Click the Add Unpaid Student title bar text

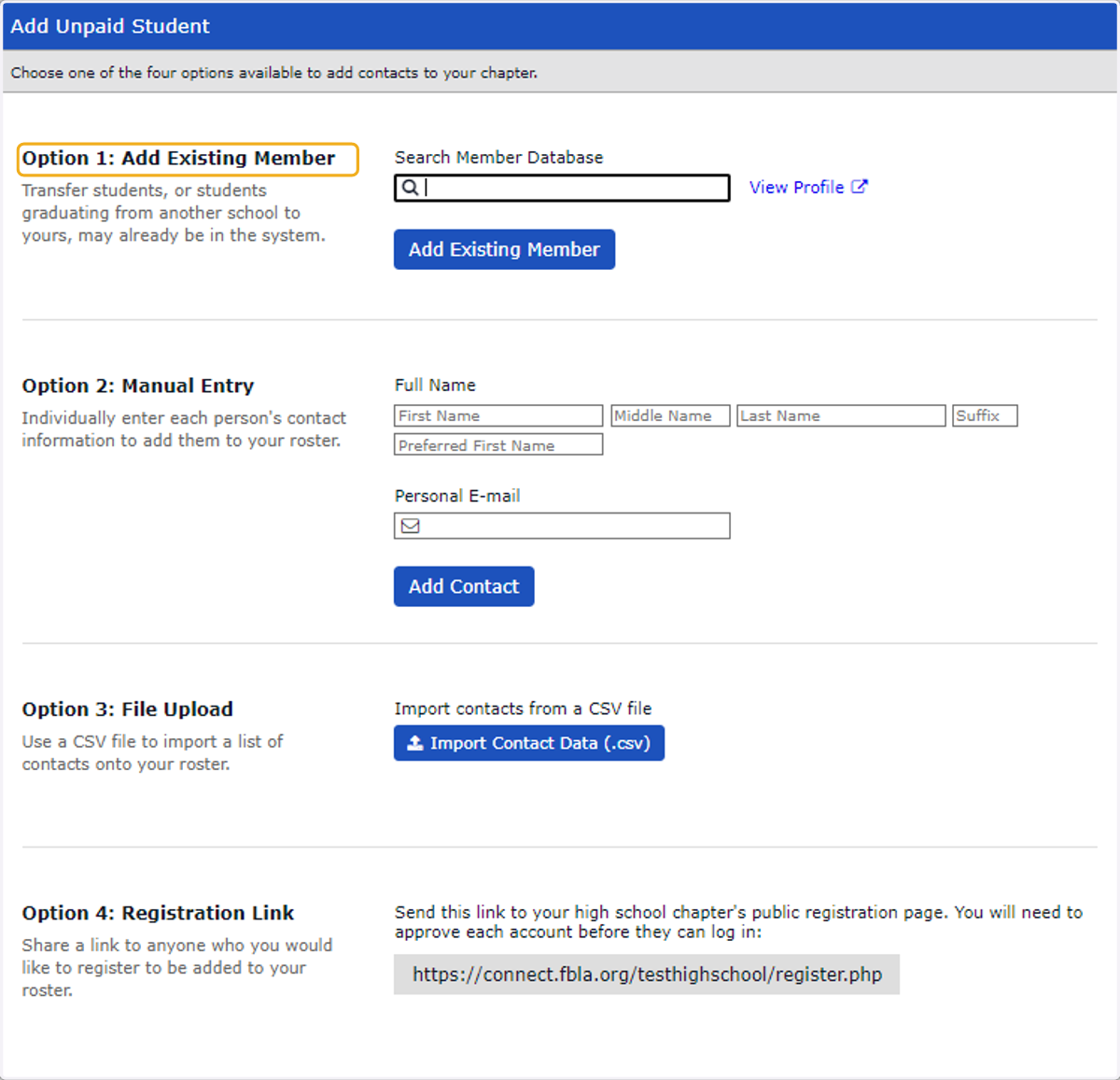[110, 26]
